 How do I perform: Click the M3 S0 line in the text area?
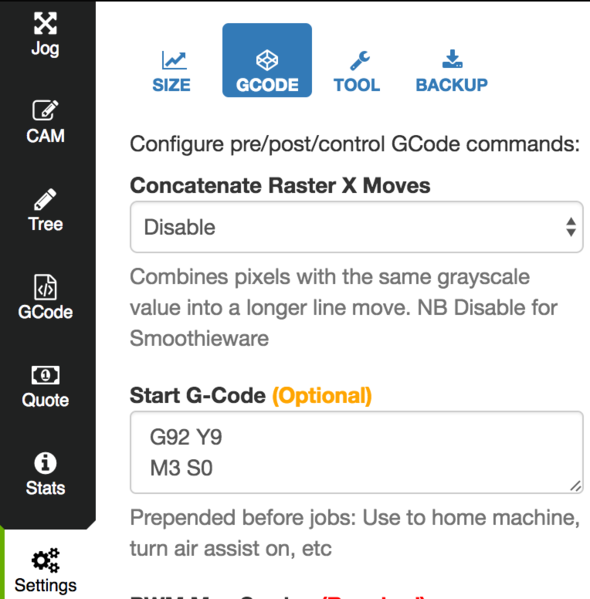click(x=182, y=468)
